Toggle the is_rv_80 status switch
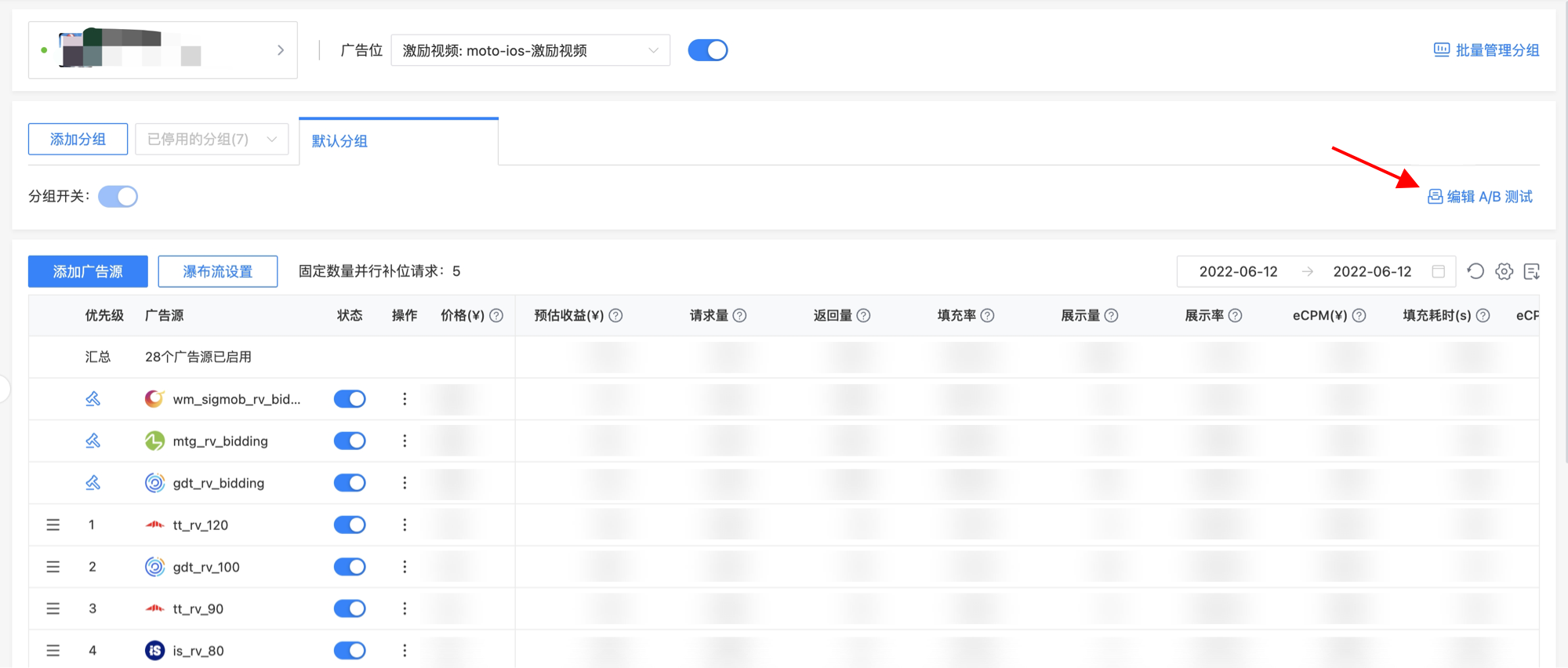 click(350, 651)
